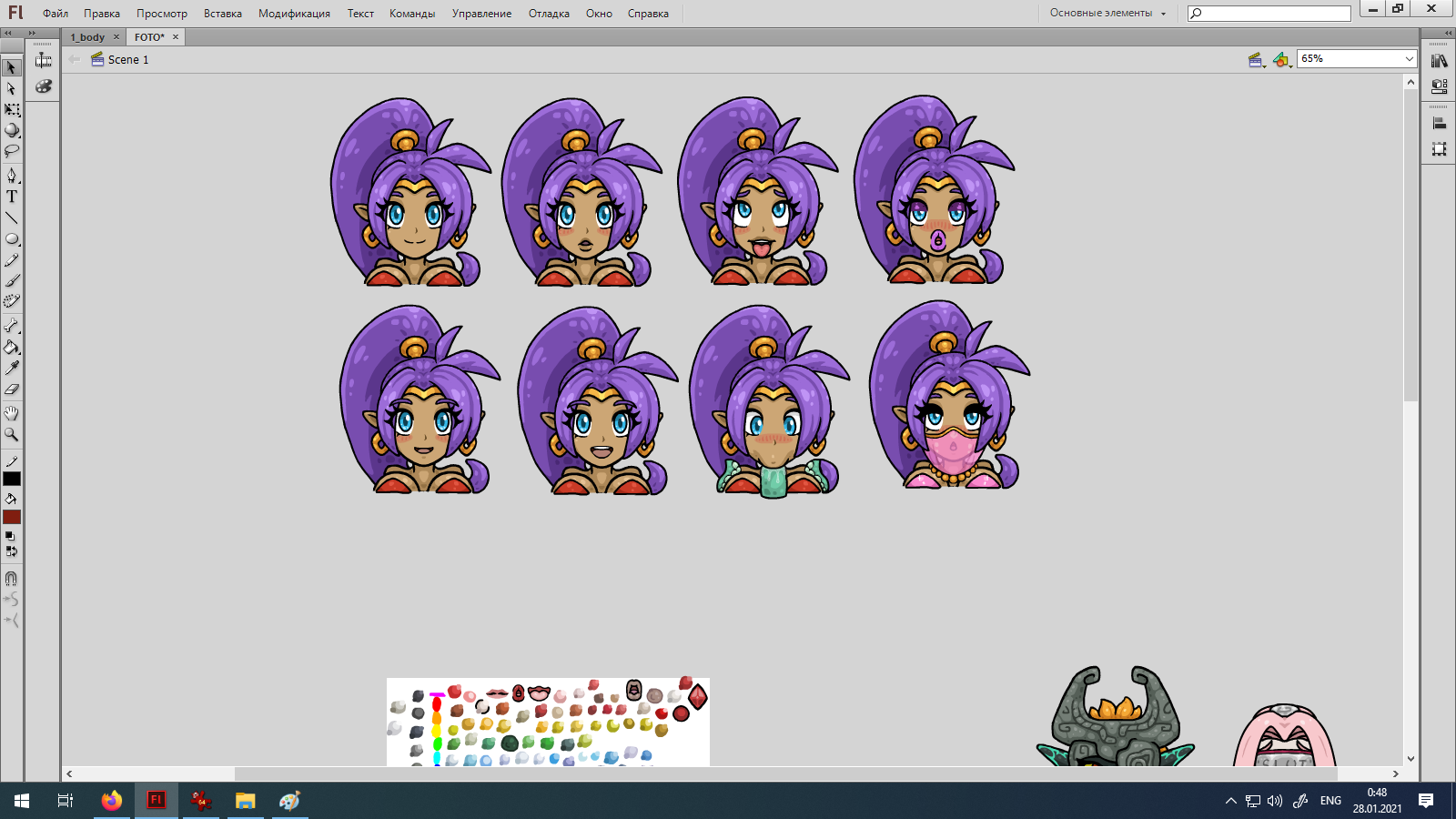The height and width of the screenshot is (819, 1456).
Task: Click the black and white colors icon
Action: tap(9, 537)
